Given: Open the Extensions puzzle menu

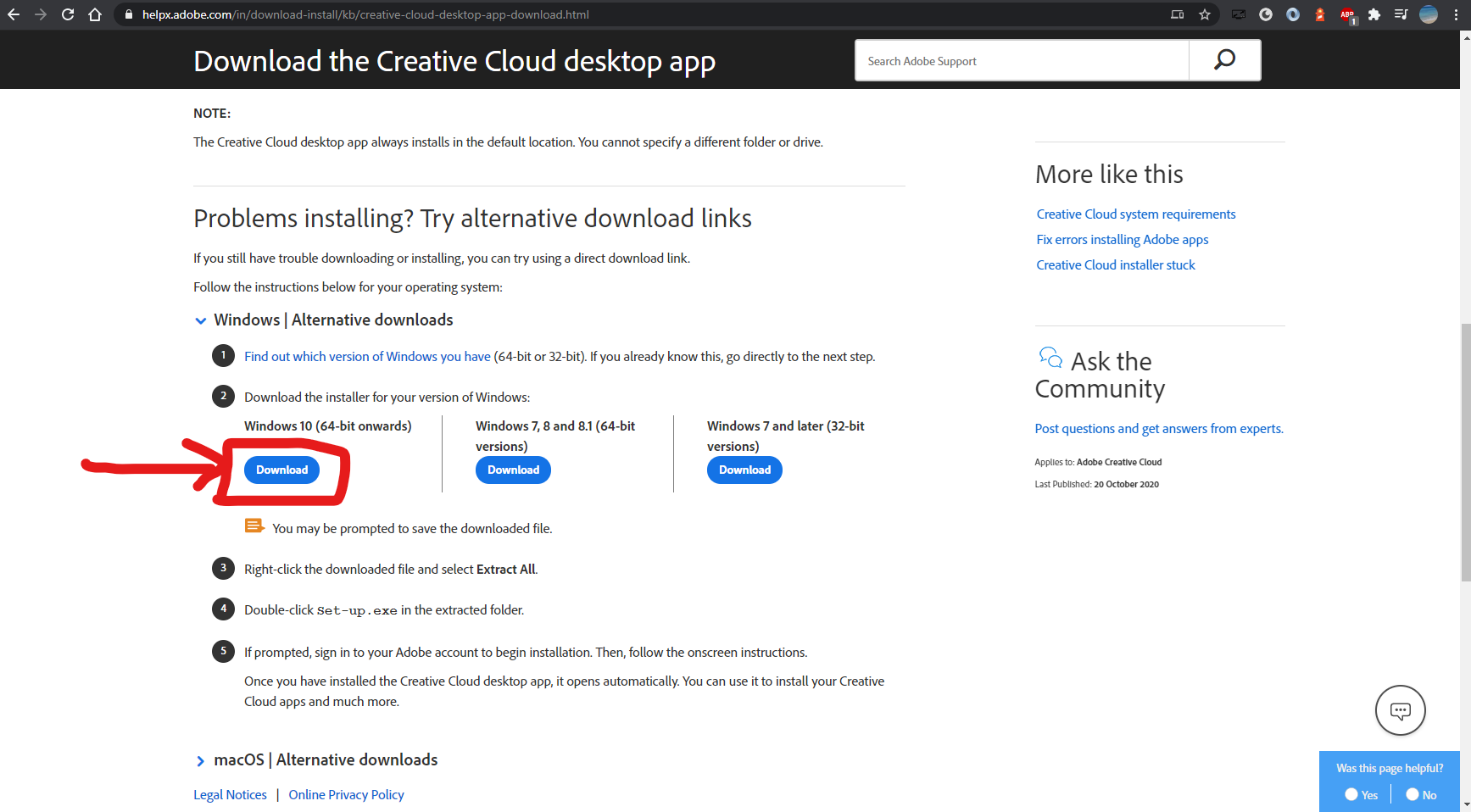Looking at the screenshot, I should 1374,14.
